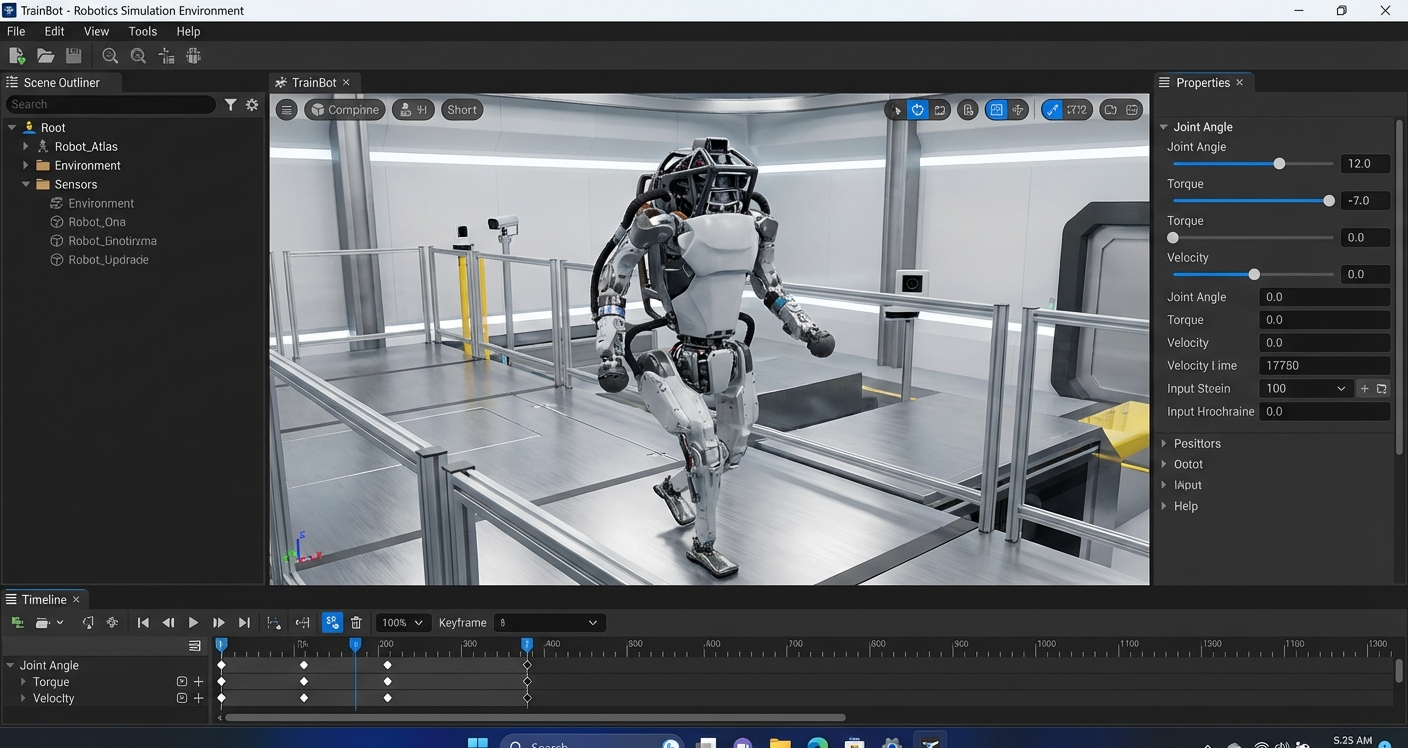Switch to the Properties tab
This screenshot has height=748, width=1422.
(1202, 82)
